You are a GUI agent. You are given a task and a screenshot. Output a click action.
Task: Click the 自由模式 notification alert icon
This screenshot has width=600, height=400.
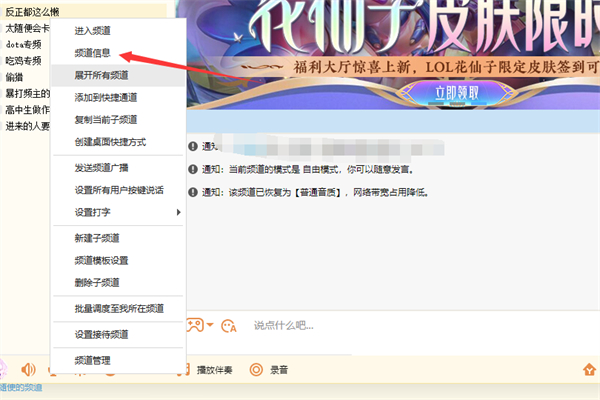click(x=193, y=170)
